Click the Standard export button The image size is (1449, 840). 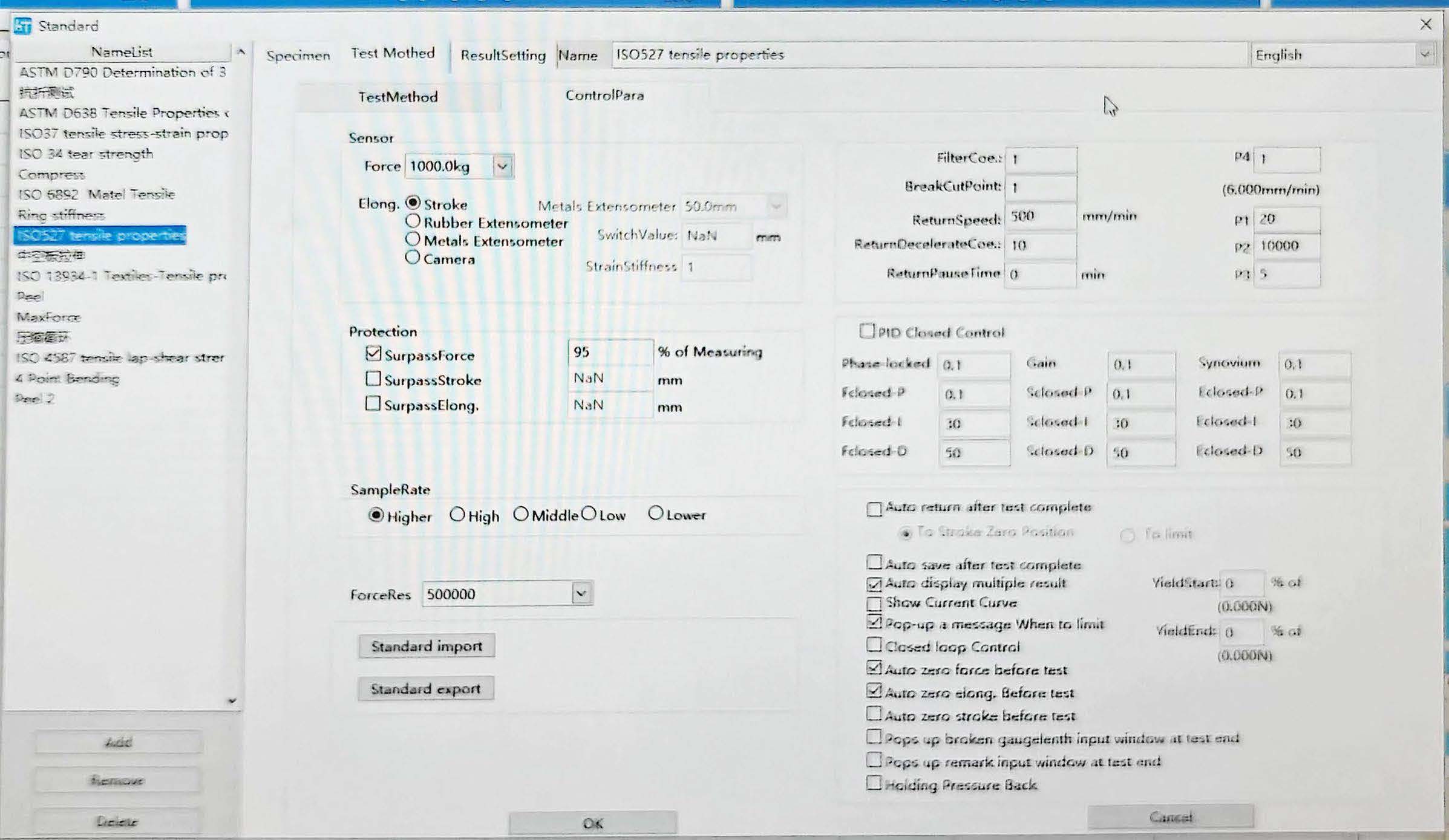[x=425, y=689]
